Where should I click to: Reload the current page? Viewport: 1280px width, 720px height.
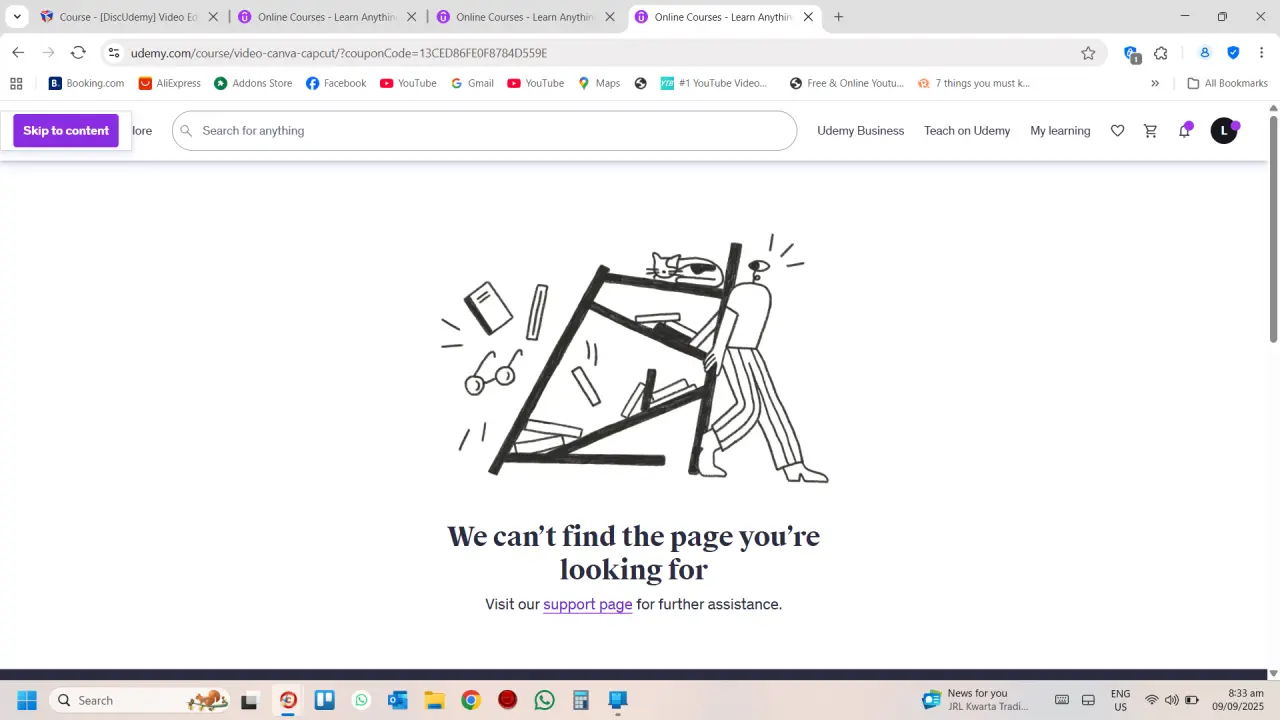coord(78,53)
